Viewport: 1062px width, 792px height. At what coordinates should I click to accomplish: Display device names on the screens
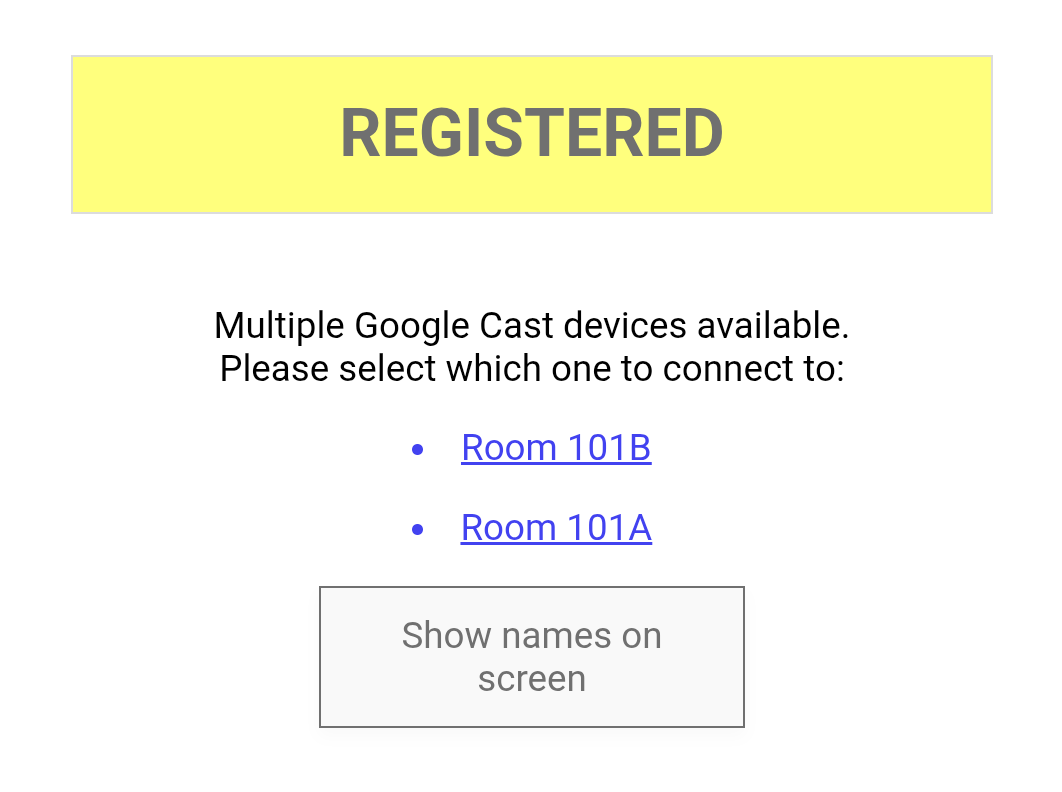(x=531, y=656)
